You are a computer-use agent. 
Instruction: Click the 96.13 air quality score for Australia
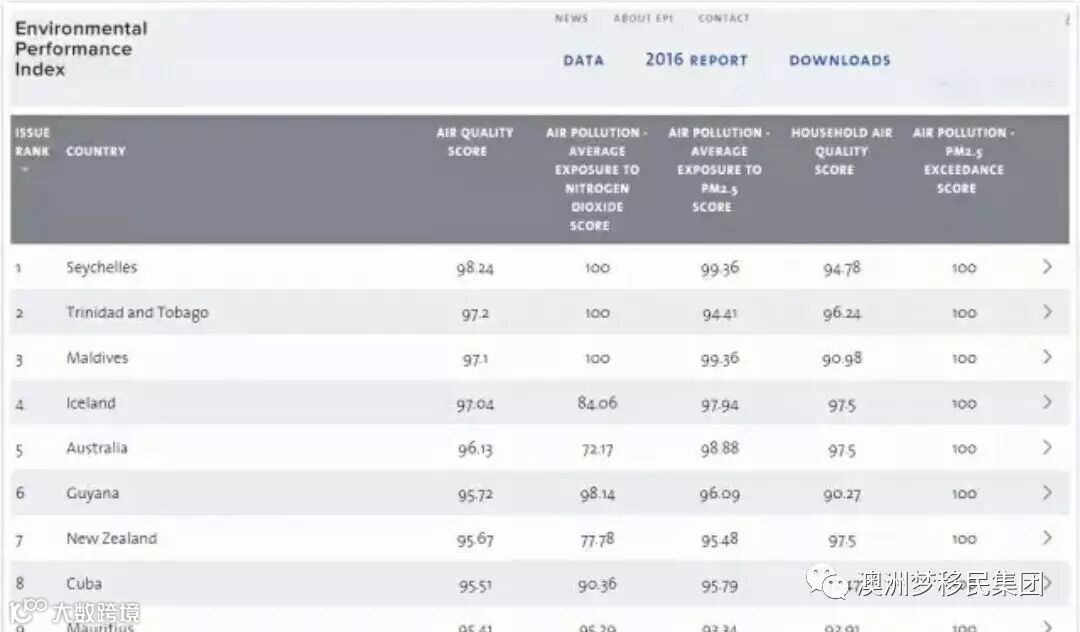(x=475, y=449)
